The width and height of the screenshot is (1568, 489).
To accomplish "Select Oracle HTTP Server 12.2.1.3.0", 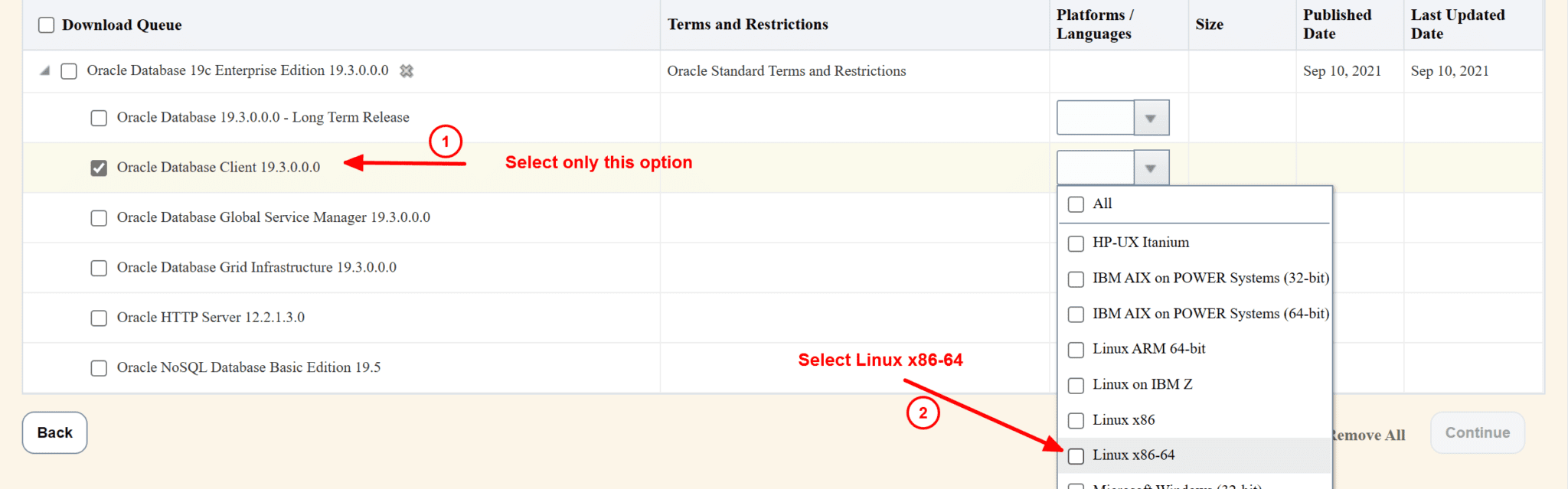I will point(99,318).
